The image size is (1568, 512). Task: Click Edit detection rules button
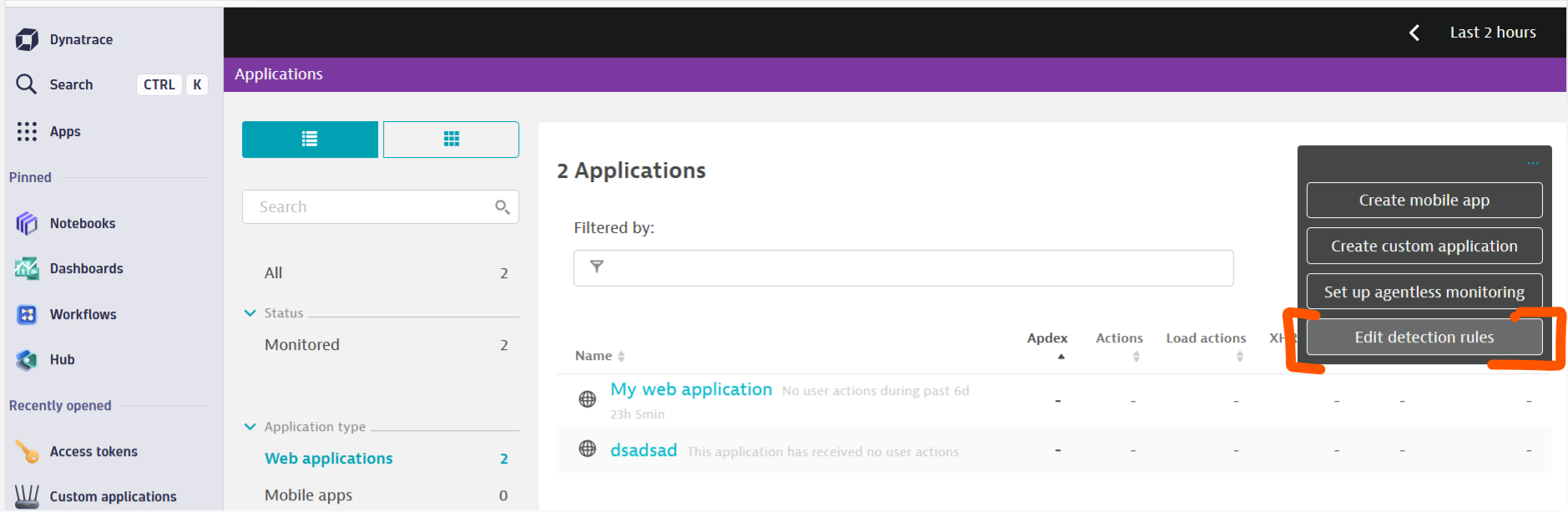1424,337
